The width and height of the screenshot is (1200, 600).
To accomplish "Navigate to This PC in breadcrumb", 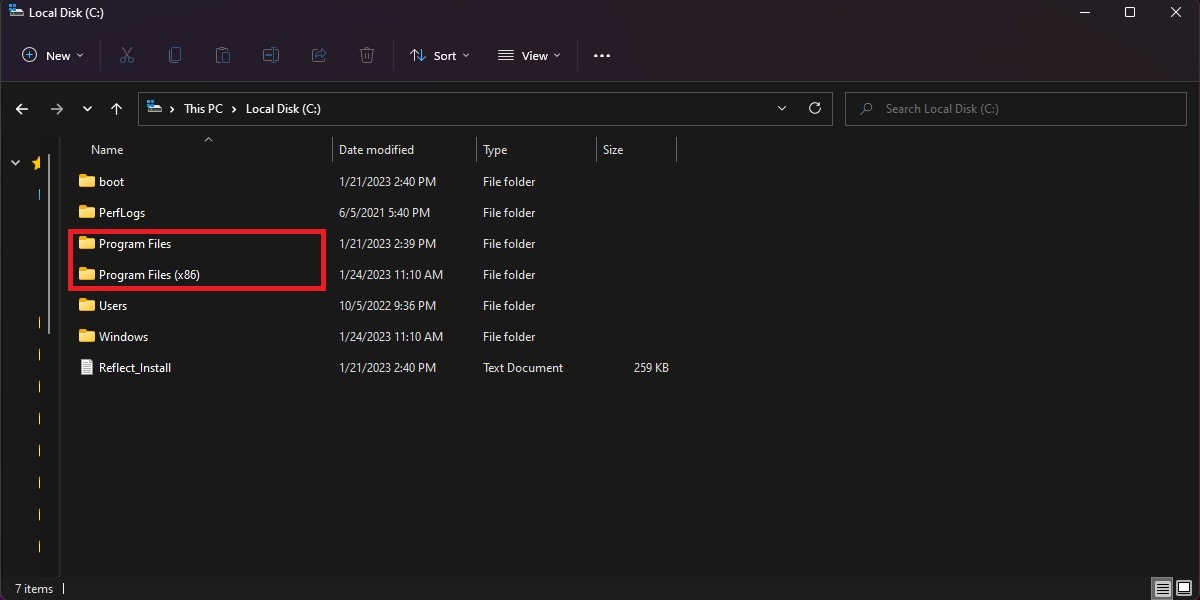I will (202, 108).
